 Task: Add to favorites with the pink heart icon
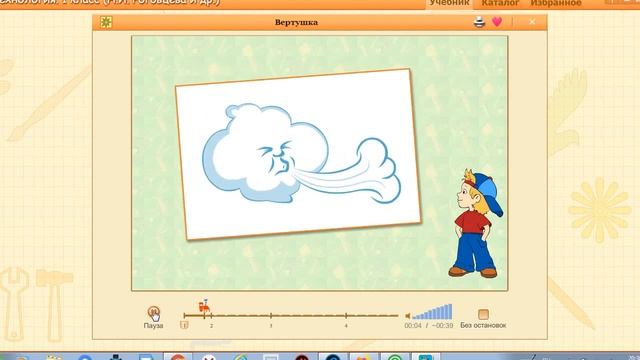pyautogui.click(x=497, y=22)
